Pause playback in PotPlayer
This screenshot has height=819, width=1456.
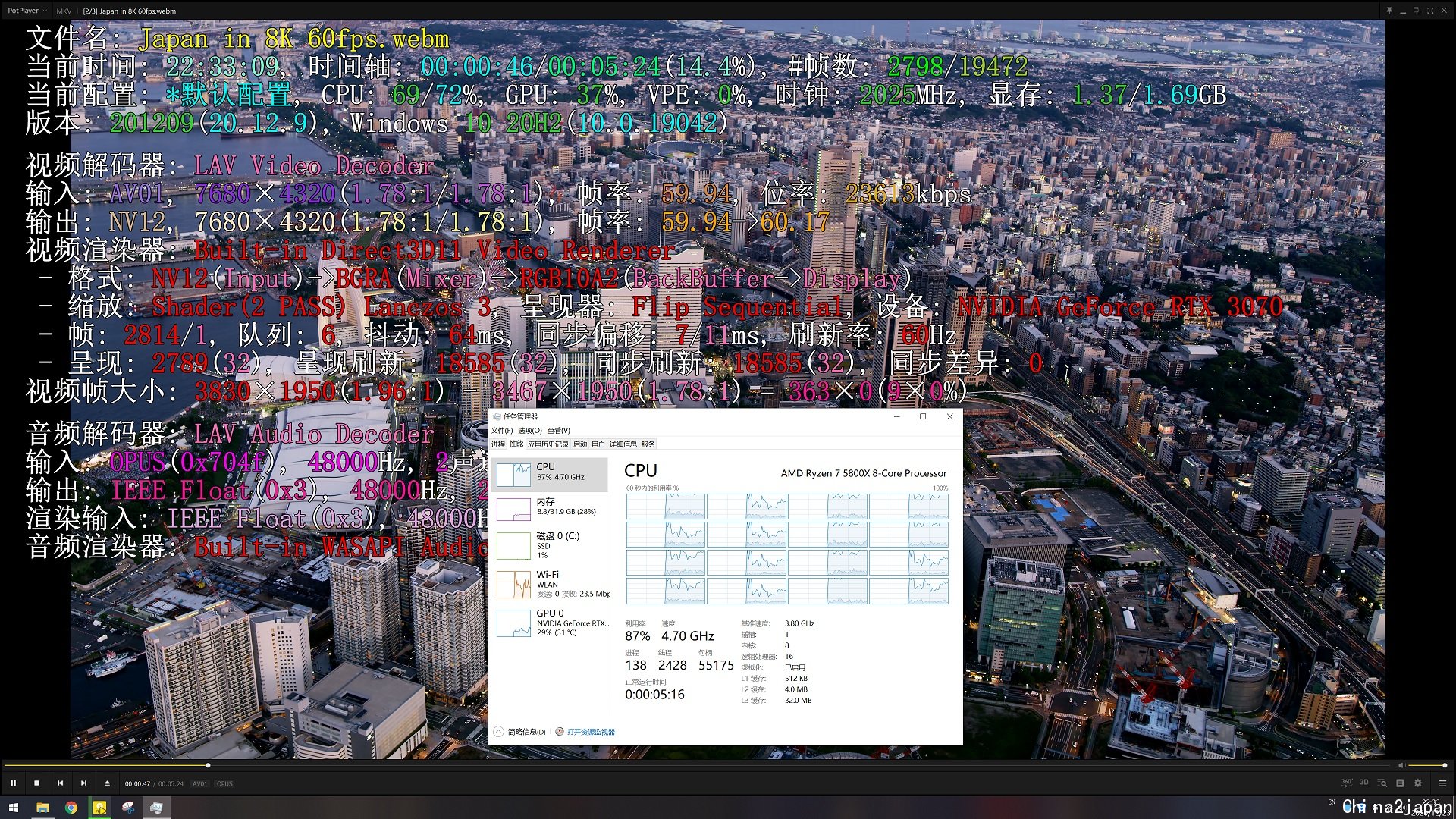pyautogui.click(x=13, y=783)
